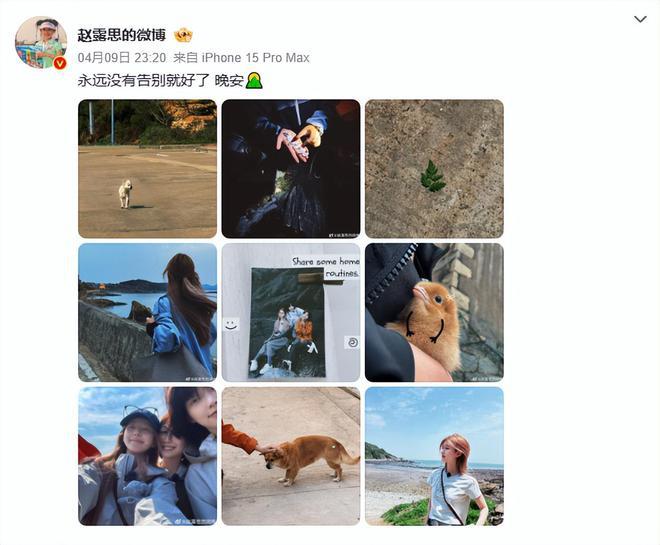
Task: Click the smiley face sticker on poster photo
Action: [x=231, y=324]
